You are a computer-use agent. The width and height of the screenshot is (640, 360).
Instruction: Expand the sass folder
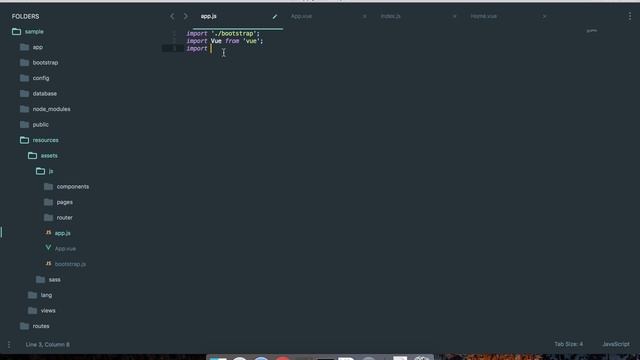(54, 280)
